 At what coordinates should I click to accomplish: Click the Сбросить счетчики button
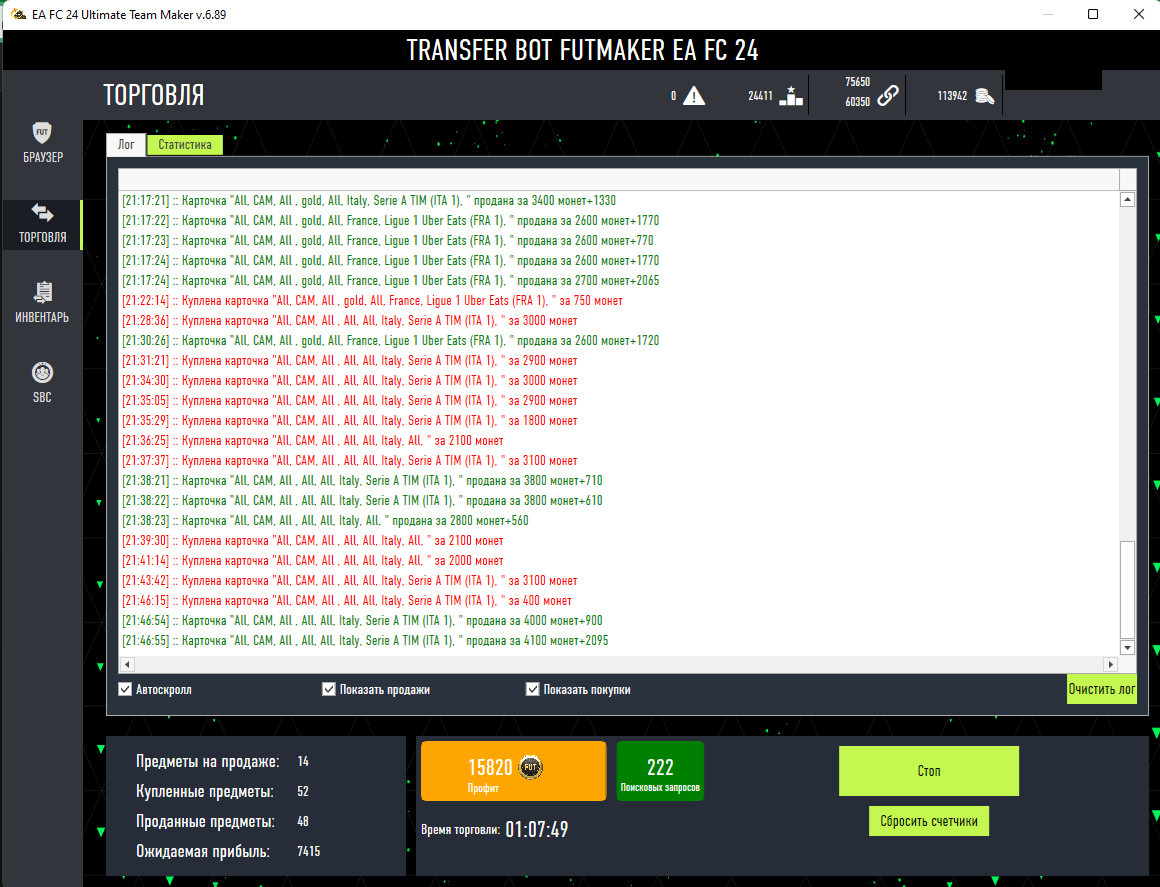pos(928,821)
